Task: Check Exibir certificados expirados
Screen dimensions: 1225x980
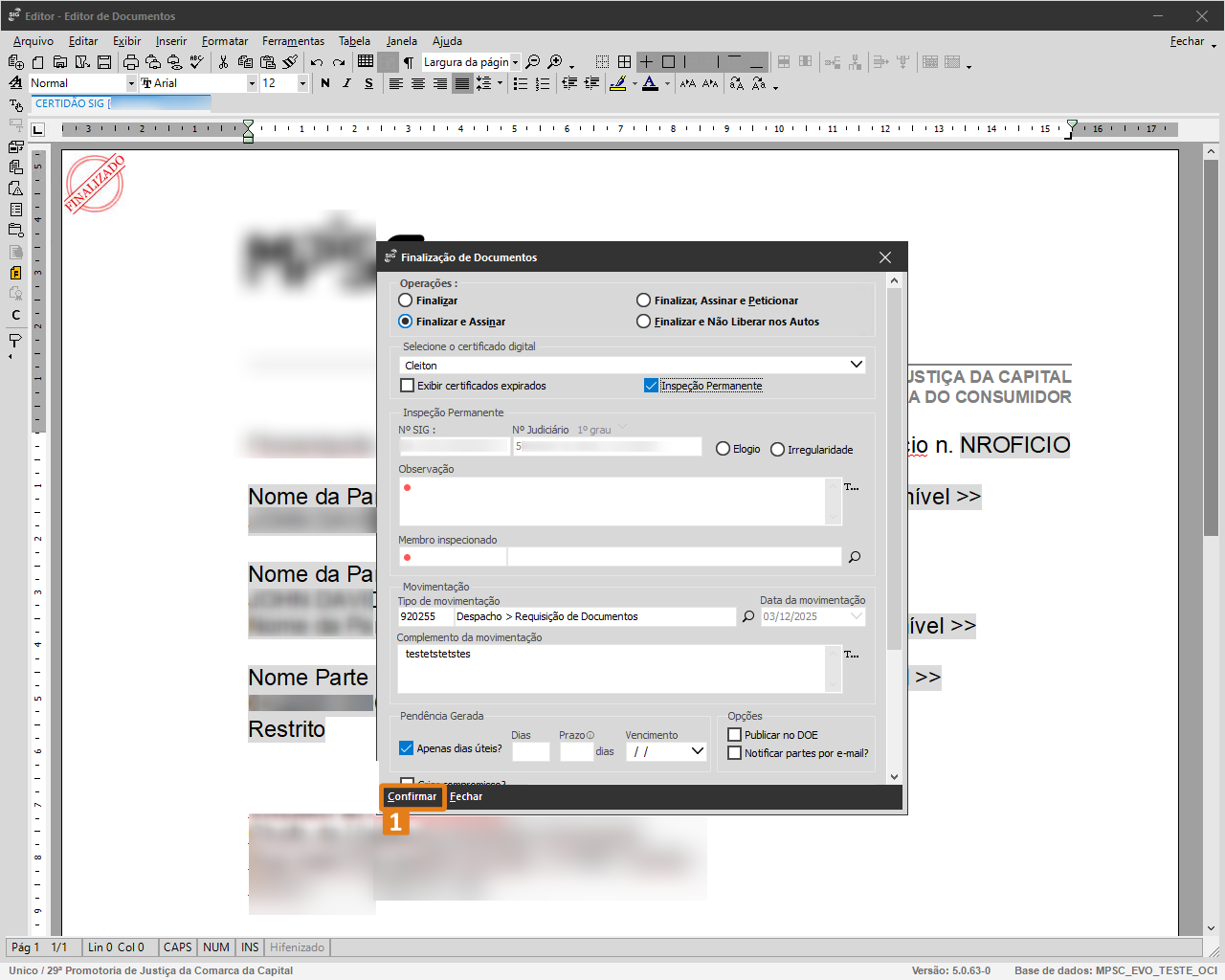Action: click(x=408, y=386)
